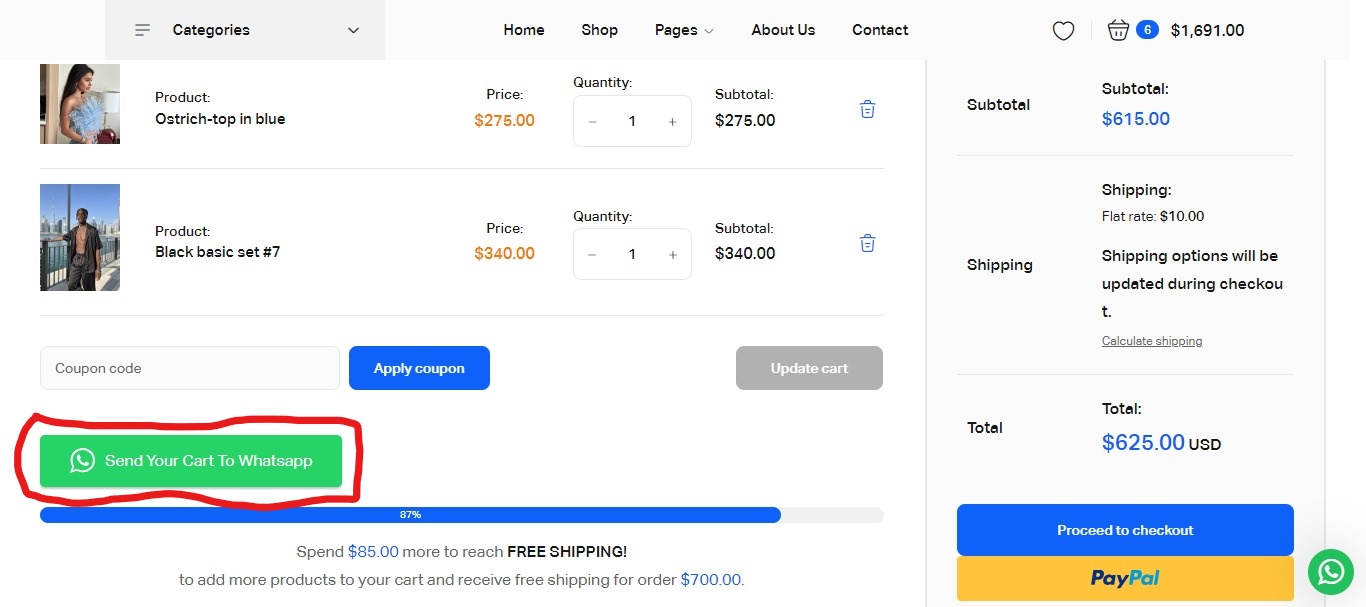Image resolution: width=1366 pixels, height=607 pixels.
Task: Open the floating WhatsApp chat bubble
Action: (x=1331, y=571)
